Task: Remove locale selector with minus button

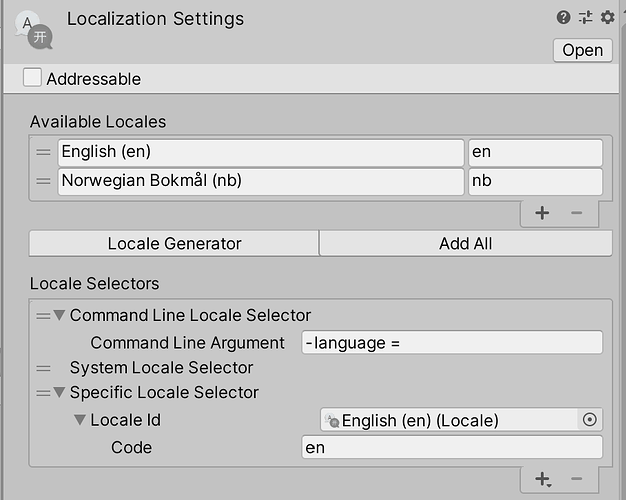Action: [x=576, y=480]
